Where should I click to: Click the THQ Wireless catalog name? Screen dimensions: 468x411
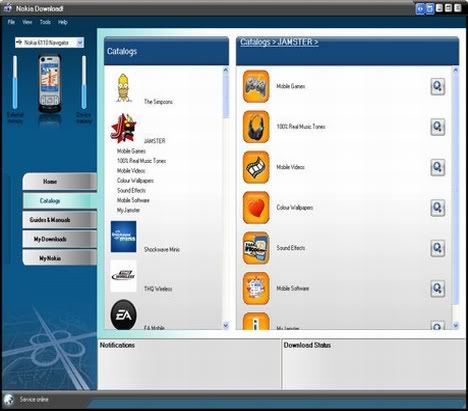pyautogui.click(x=158, y=289)
